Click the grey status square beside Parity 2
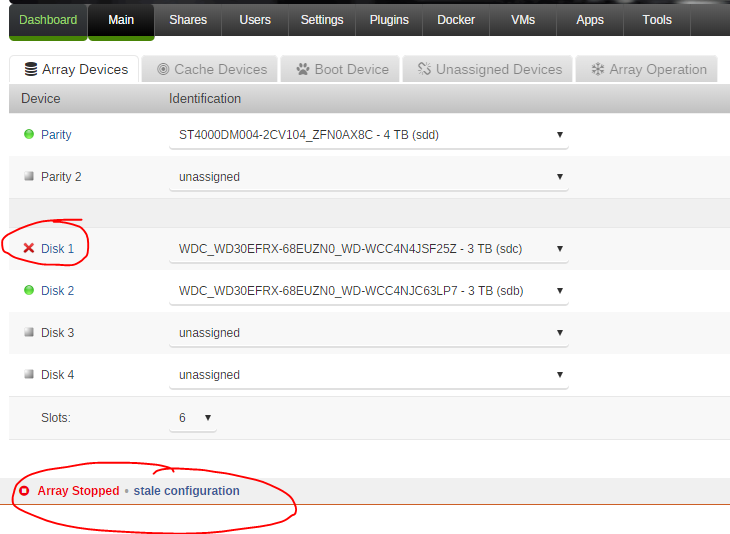The image size is (730, 534). pos(29,176)
